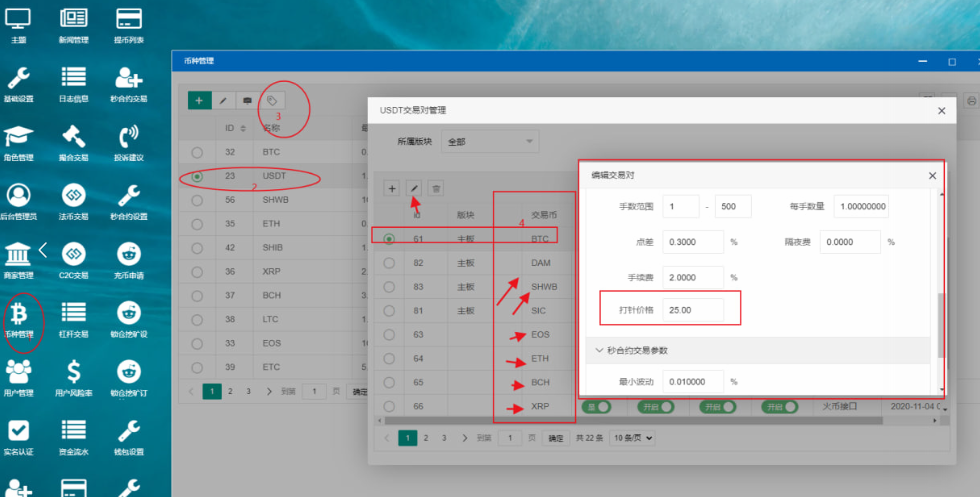Select radio button for trading pair ID 82

[389, 263]
